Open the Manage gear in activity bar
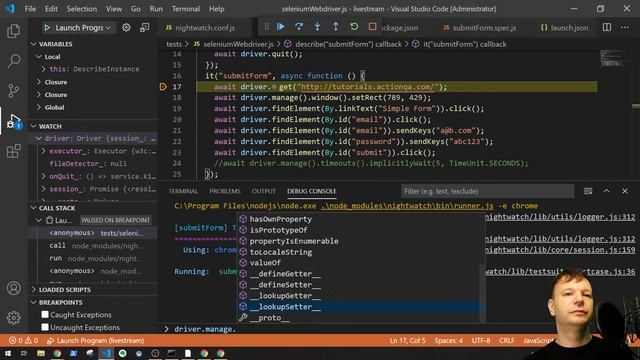640x360 pixels. click(13, 318)
